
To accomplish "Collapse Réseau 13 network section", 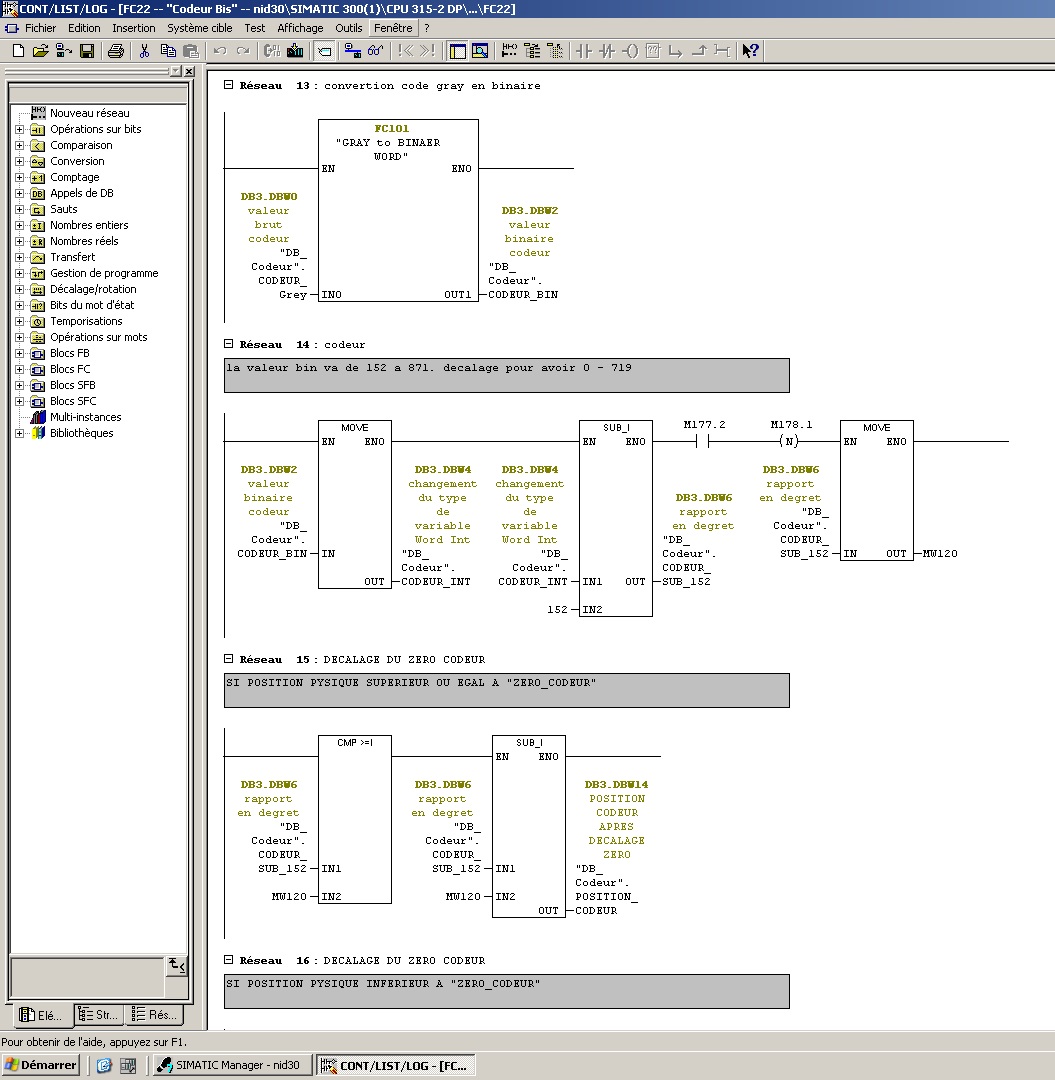I will (x=229, y=86).
